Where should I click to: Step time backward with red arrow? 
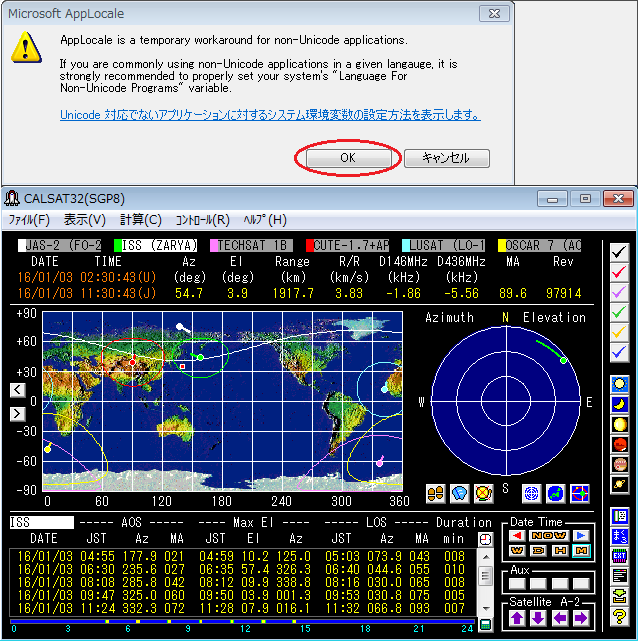pyautogui.click(x=517, y=536)
